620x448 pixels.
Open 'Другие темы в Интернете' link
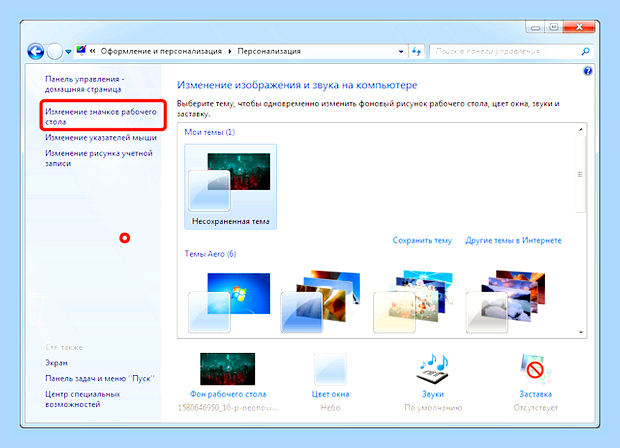coord(513,240)
